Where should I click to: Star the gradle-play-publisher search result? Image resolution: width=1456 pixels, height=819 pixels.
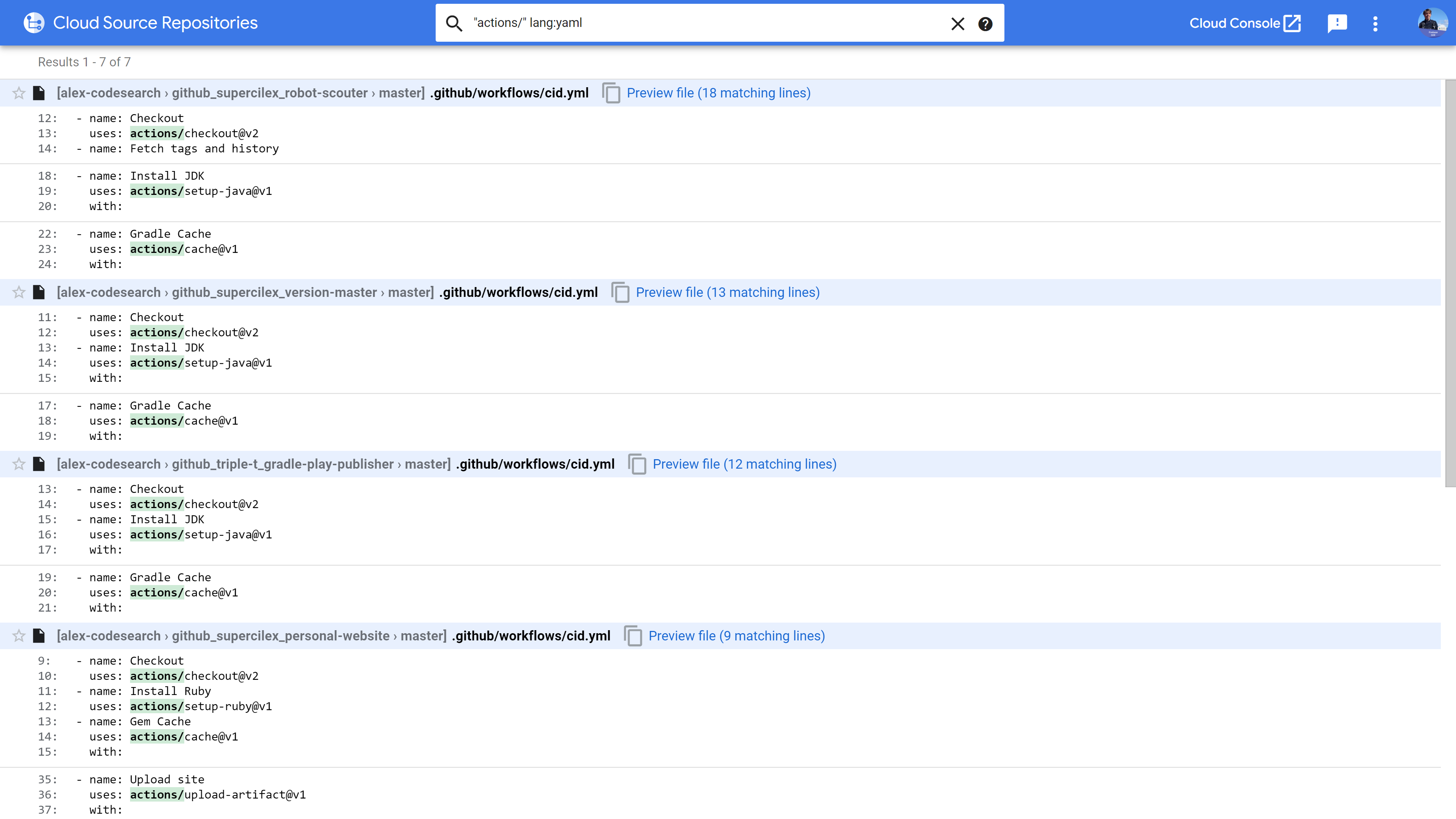(x=19, y=464)
